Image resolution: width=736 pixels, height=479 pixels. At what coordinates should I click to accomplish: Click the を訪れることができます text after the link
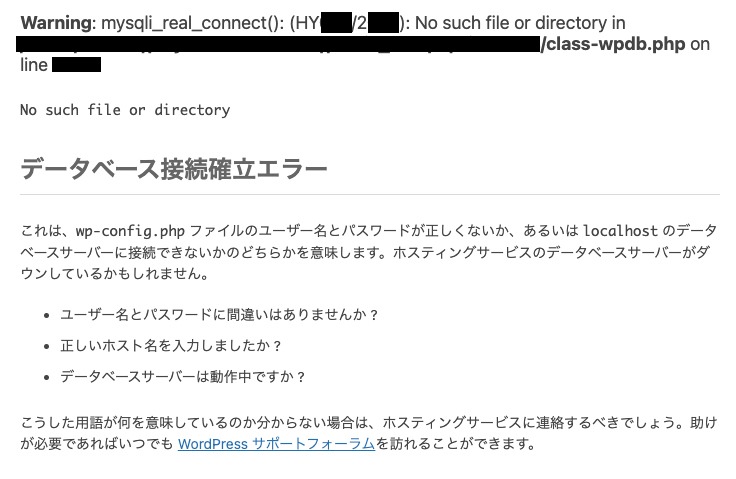point(456,444)
